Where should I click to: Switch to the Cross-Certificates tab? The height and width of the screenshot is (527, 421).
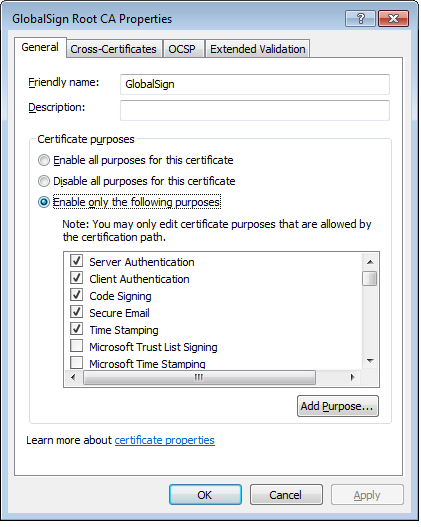[x=114, y=49]
